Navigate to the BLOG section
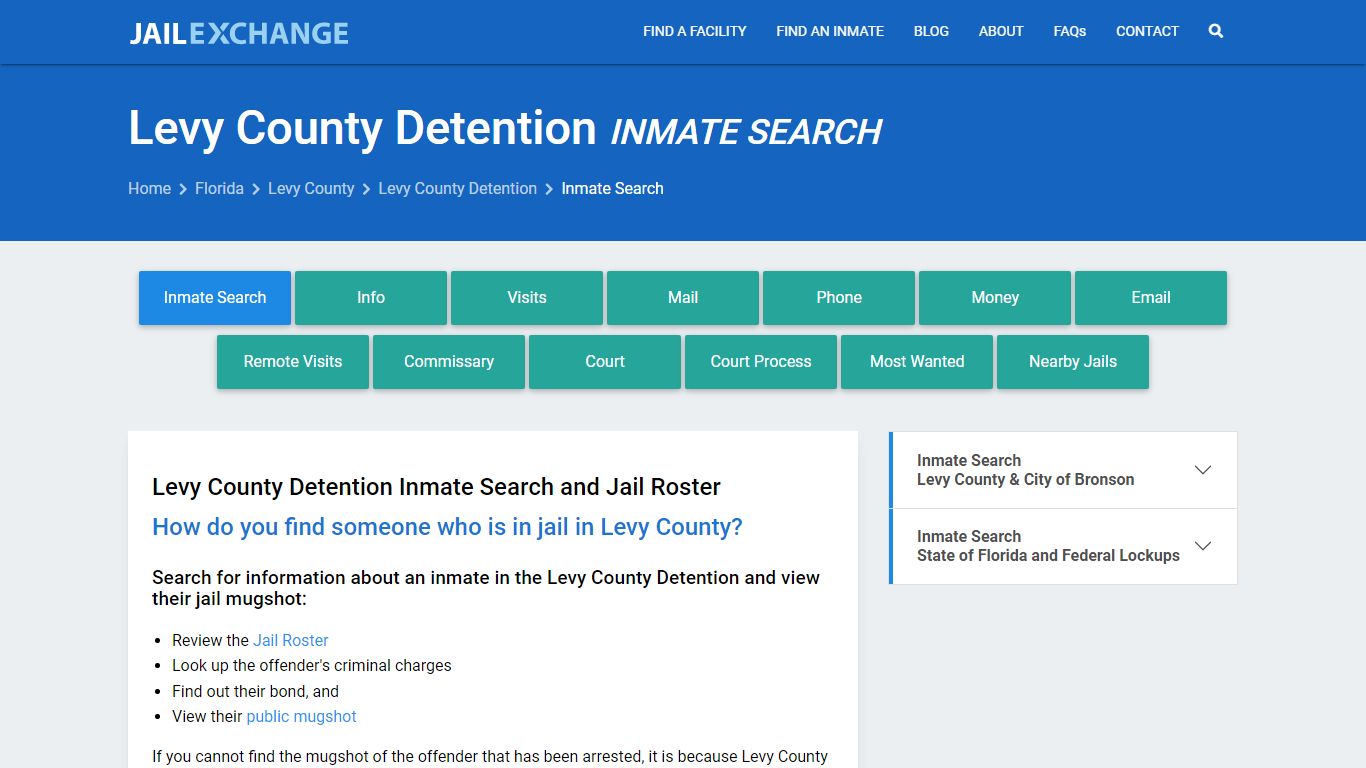1366x768 pixels. (931, 31)
